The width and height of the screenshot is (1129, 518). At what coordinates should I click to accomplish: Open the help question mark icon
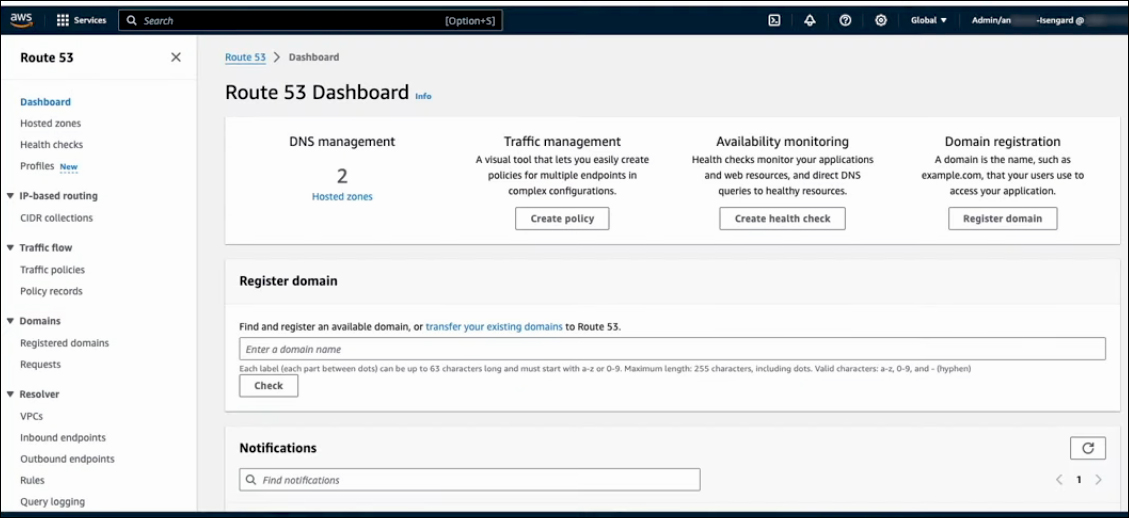pos(845,20)
